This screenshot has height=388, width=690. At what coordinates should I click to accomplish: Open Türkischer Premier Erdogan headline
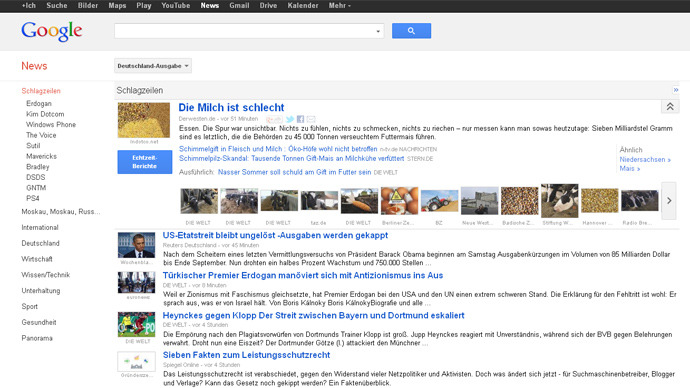coord(303,275)
